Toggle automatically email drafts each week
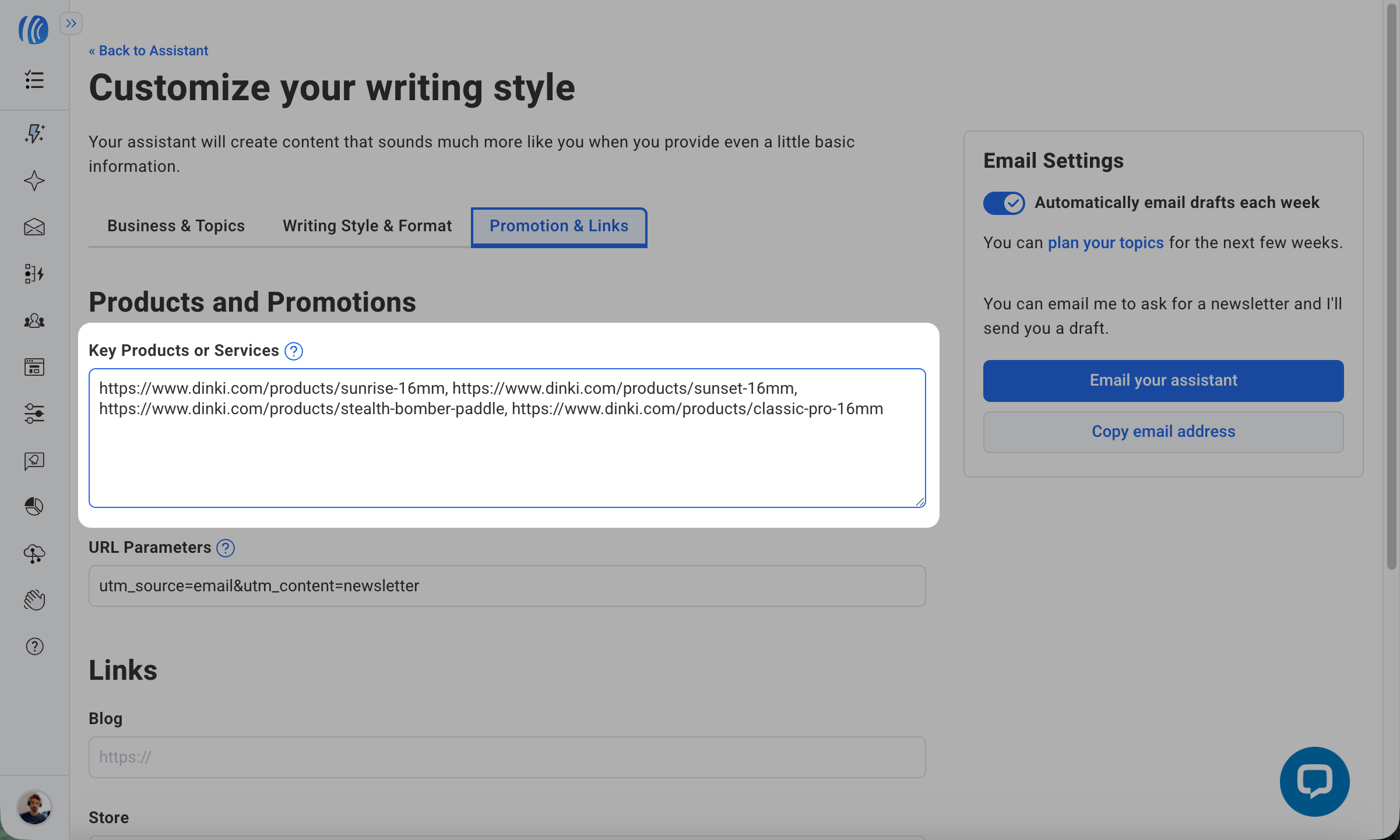Viewport: 1400px width, 840px height. coord(1004,203)
